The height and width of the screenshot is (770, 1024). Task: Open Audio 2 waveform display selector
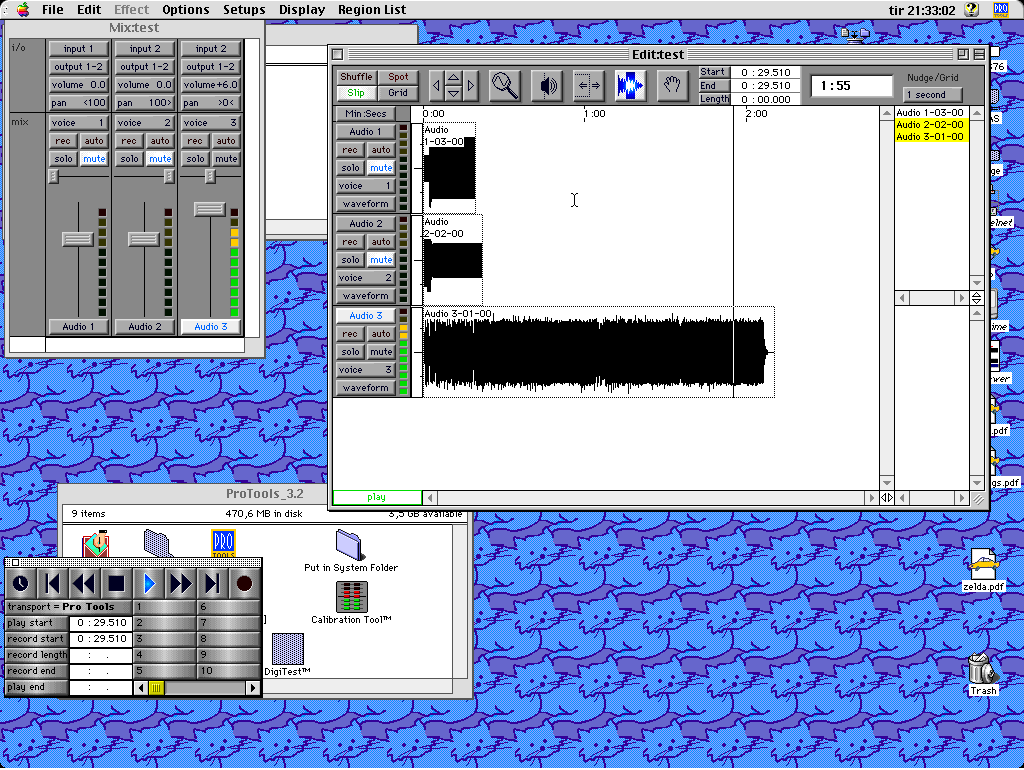pyautogui.click(x=365, y=296)
